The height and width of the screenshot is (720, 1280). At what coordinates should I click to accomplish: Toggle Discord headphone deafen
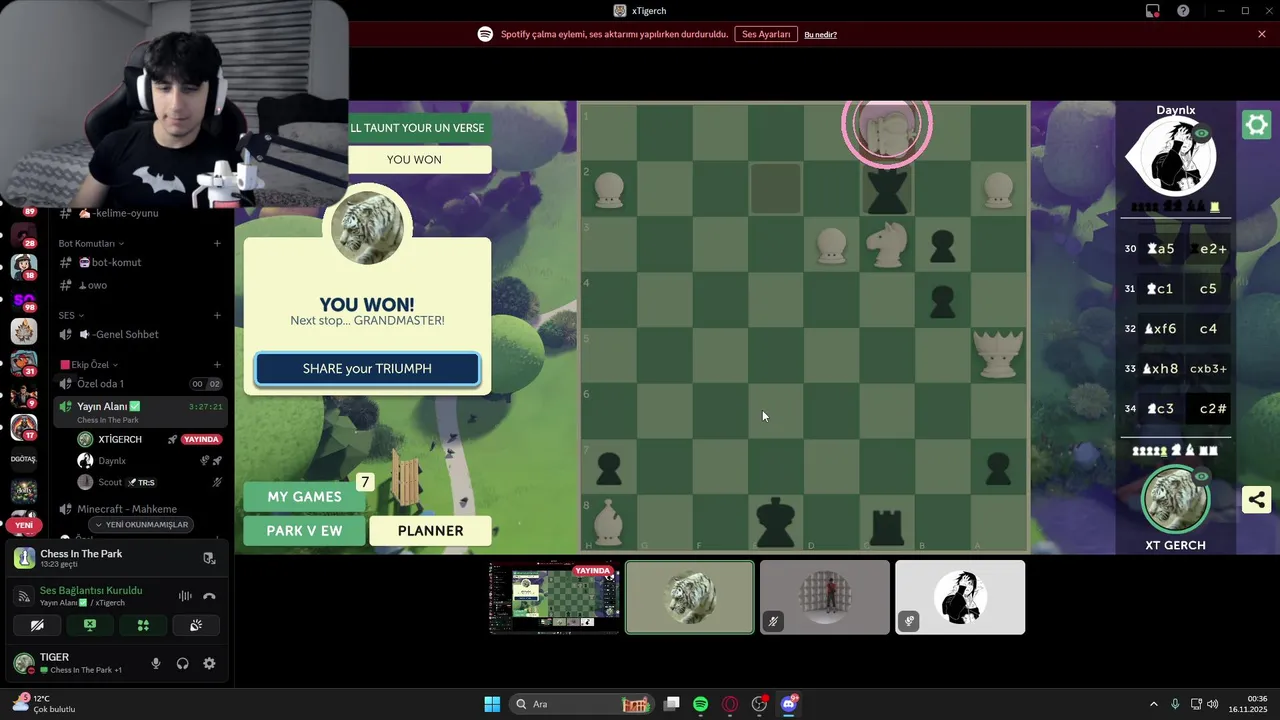[x=182, y=663]
